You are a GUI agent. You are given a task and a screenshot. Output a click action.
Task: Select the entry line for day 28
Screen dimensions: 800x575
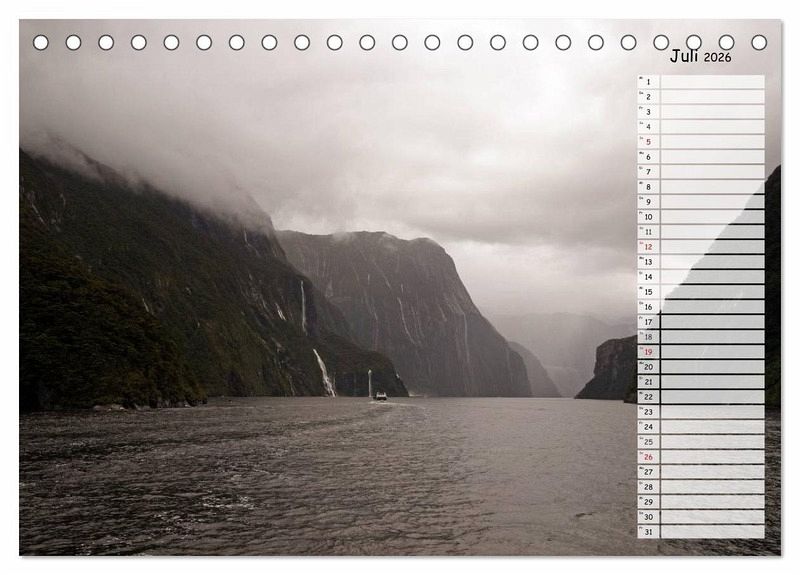[712, 487]
